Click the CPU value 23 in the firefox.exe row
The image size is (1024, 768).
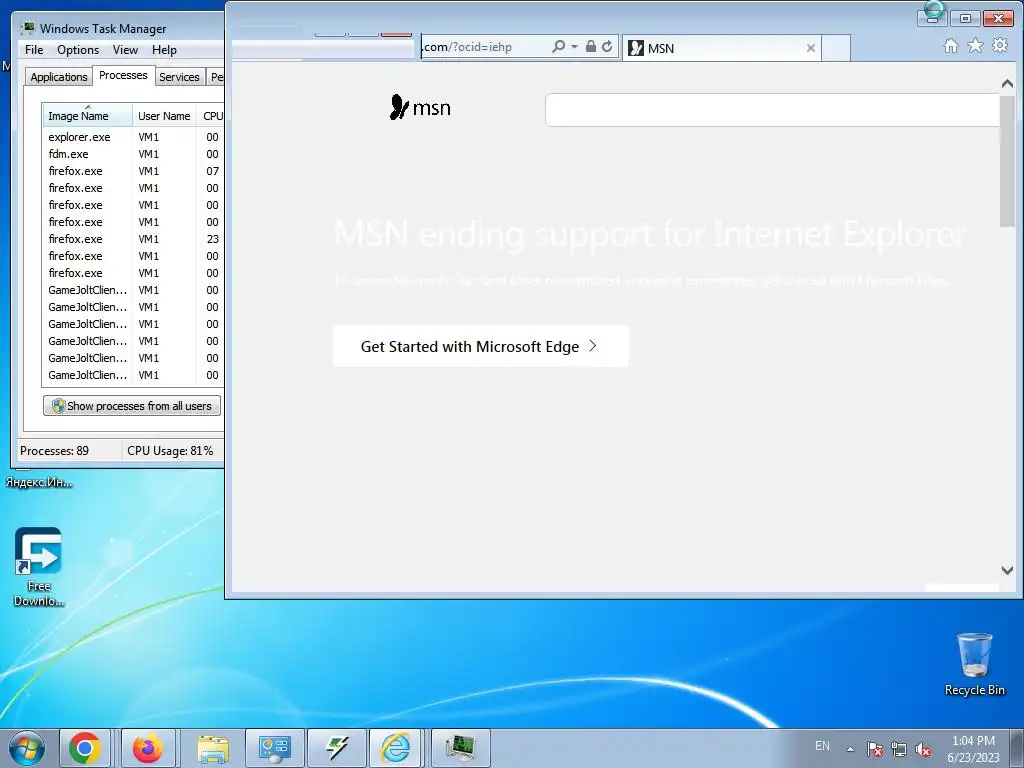pos(212,239)
